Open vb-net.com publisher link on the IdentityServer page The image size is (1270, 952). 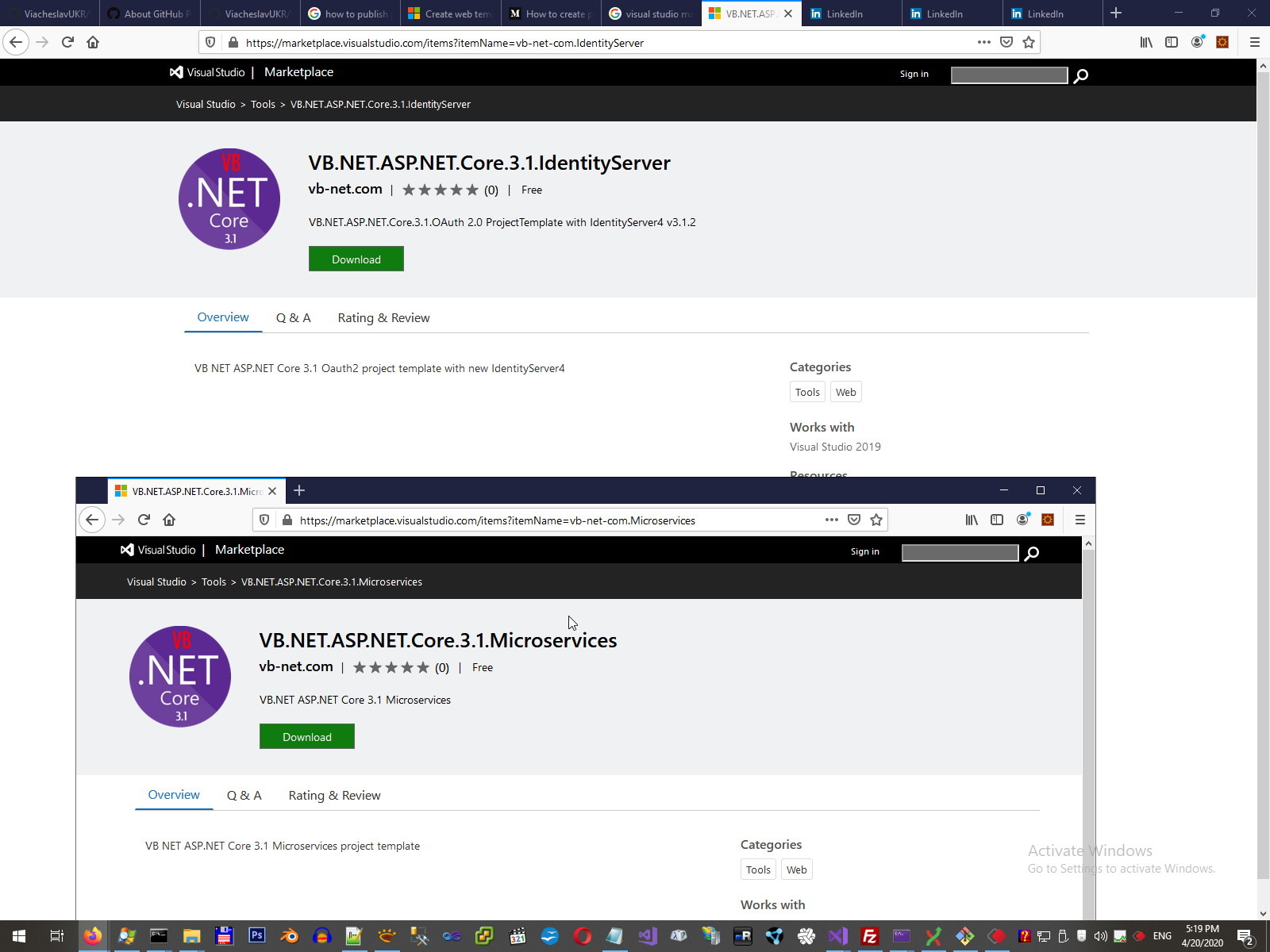(x=345, y=189)
